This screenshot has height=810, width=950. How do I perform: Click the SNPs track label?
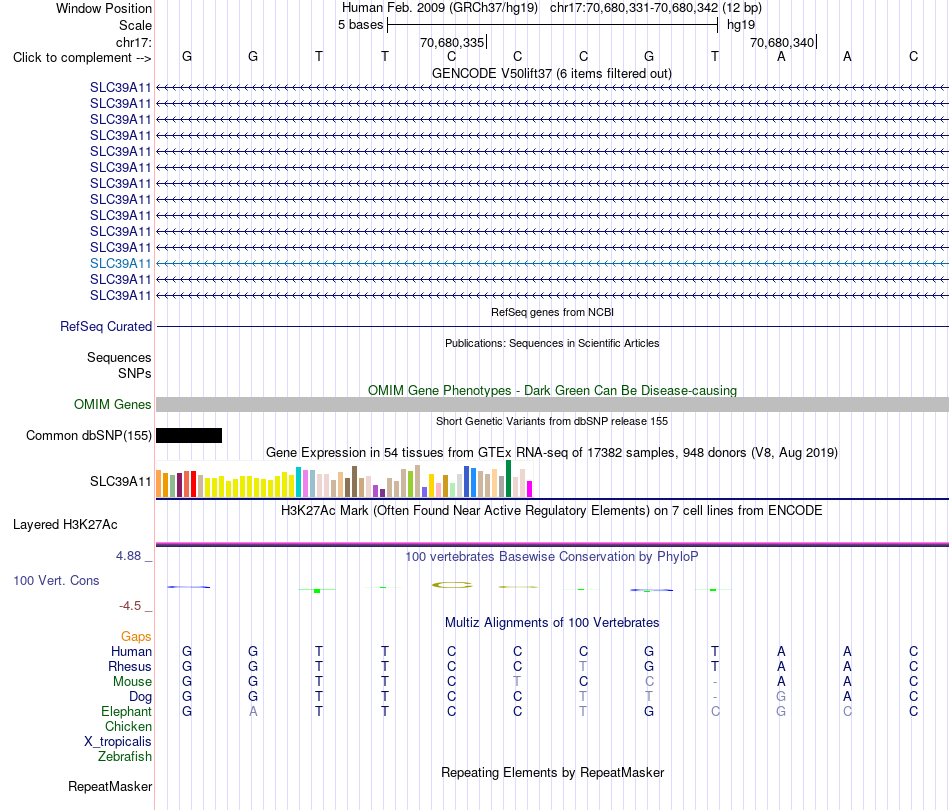tap(135, 373)
